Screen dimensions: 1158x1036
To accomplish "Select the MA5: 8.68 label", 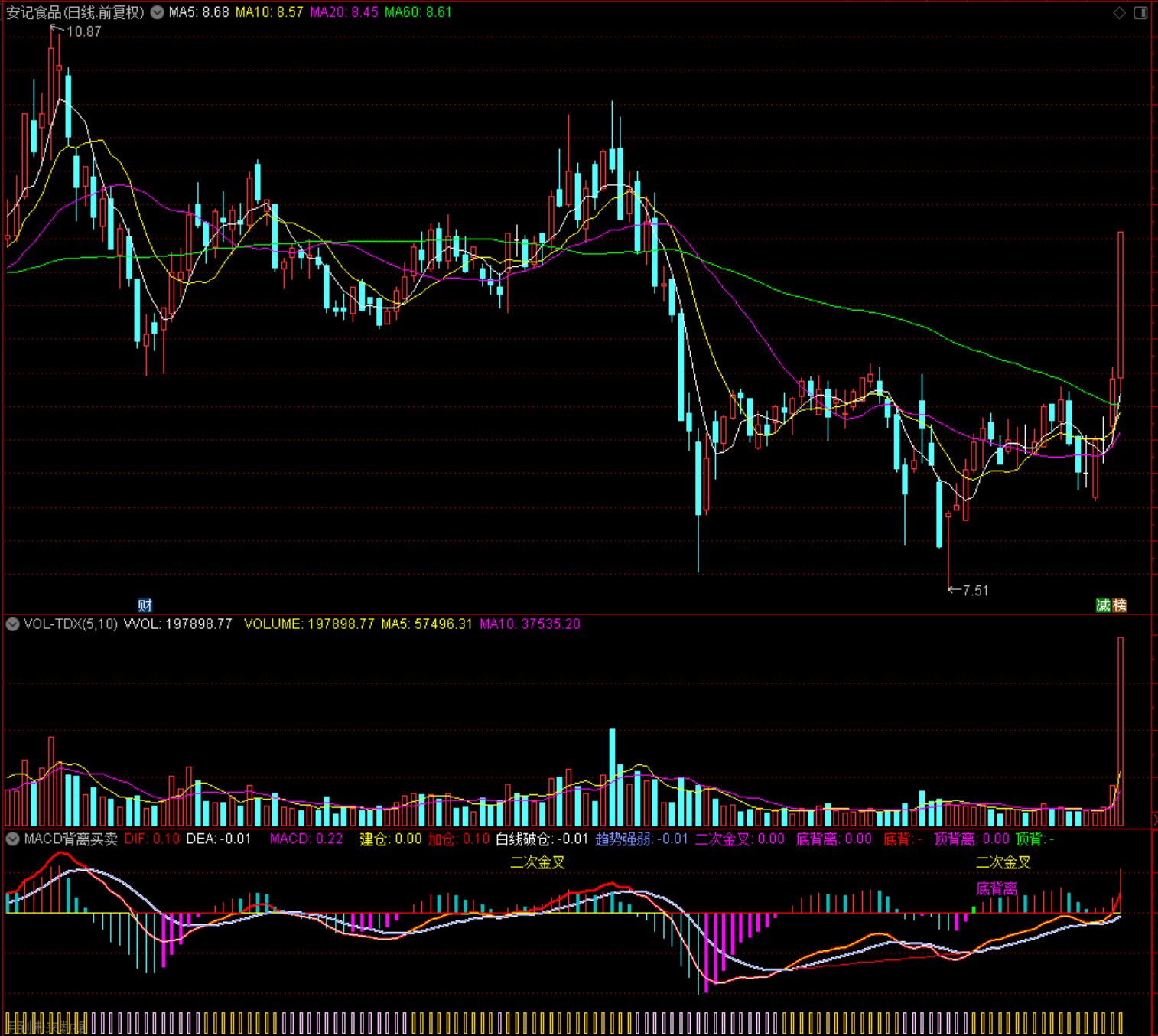I will click(x=199, y=12).
